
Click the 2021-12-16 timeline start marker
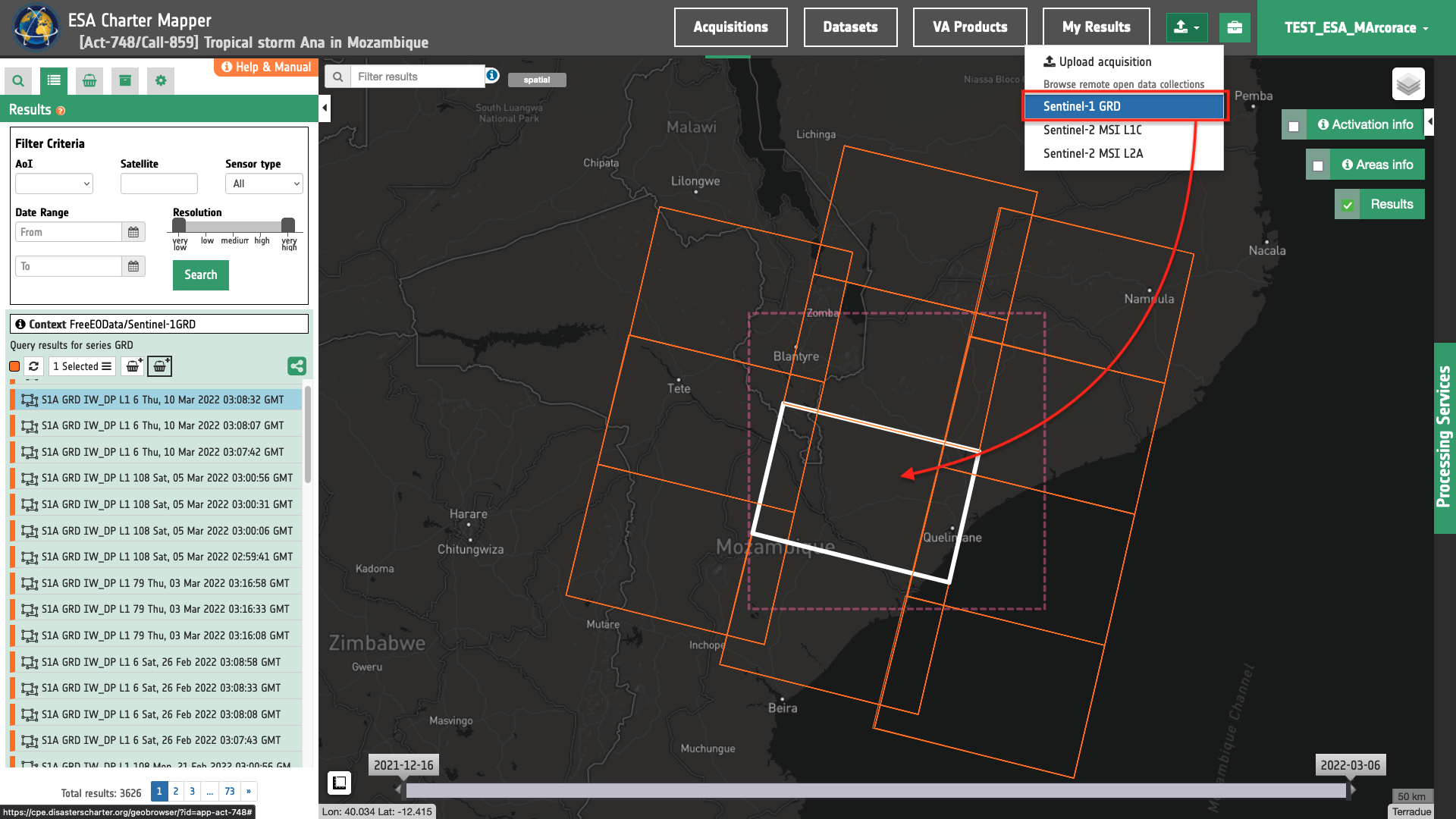coord(403,765)
